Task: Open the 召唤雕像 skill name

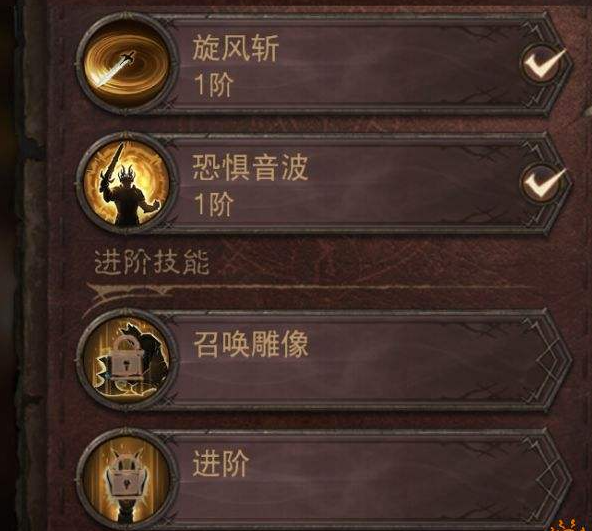Action: coord(251,344)
